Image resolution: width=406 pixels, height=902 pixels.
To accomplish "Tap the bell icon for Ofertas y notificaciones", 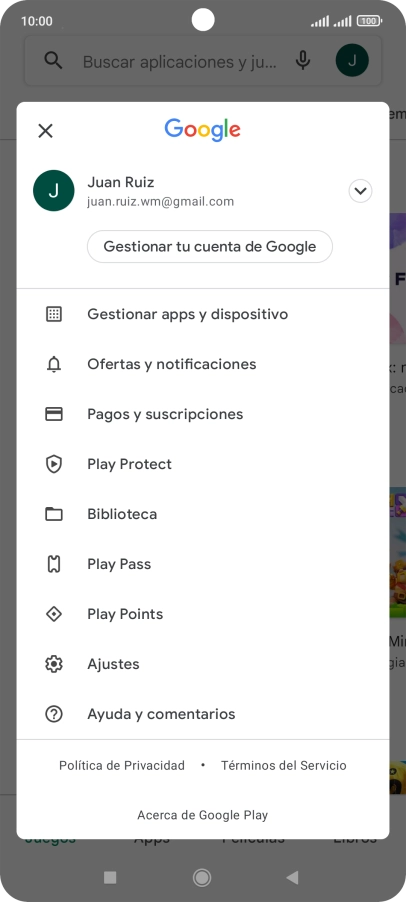I will [x=54, y=364].
